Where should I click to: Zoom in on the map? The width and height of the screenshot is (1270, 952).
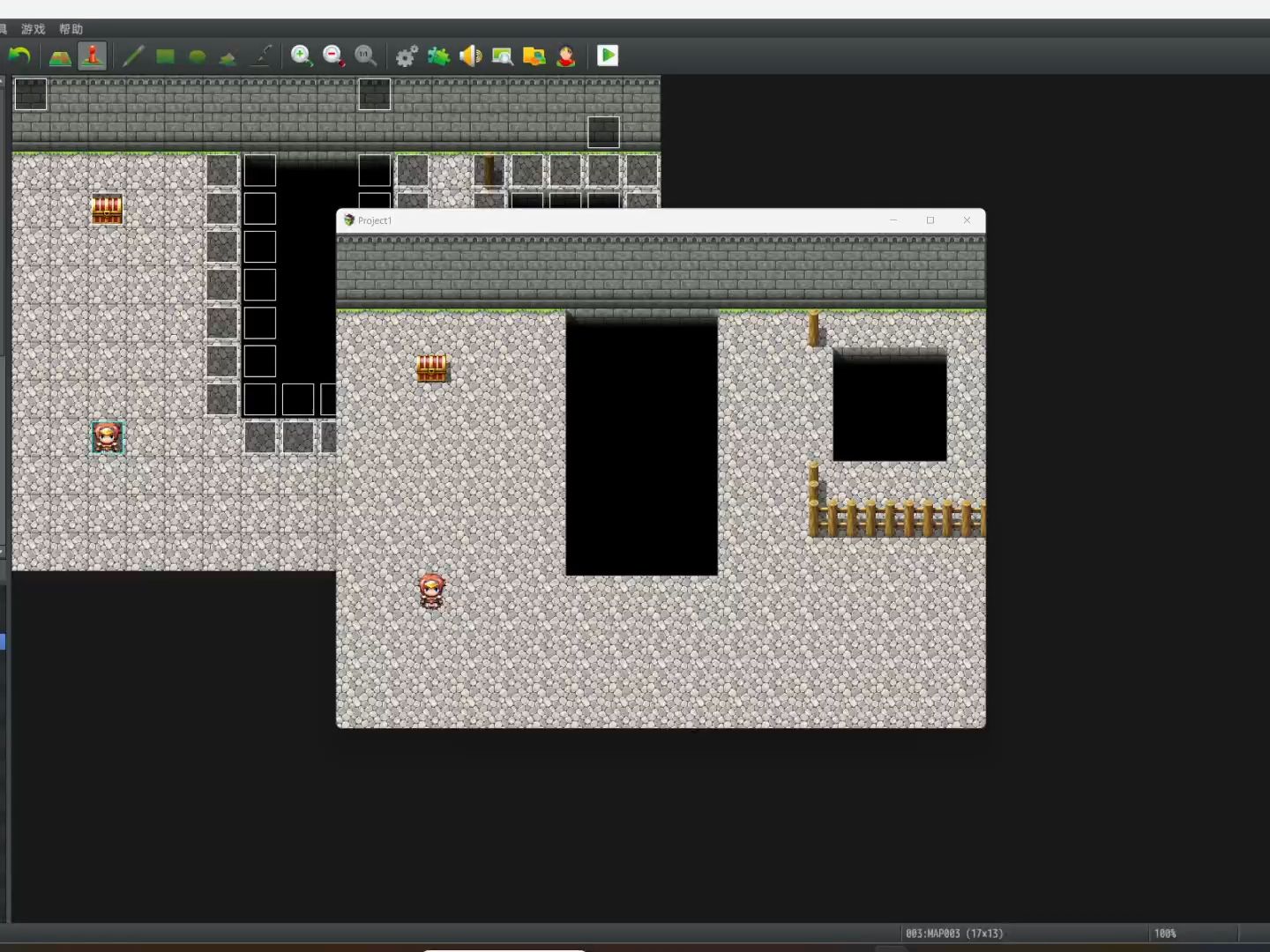(x=302, y=56)
